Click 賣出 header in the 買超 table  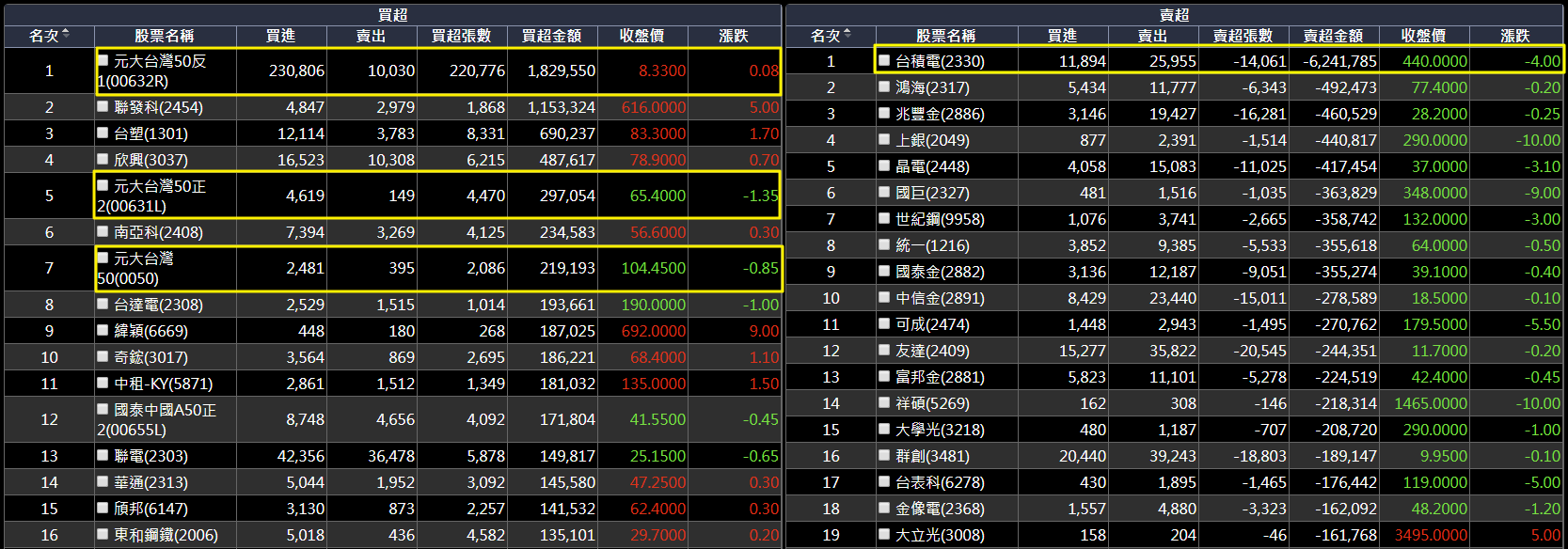point(372,36)
